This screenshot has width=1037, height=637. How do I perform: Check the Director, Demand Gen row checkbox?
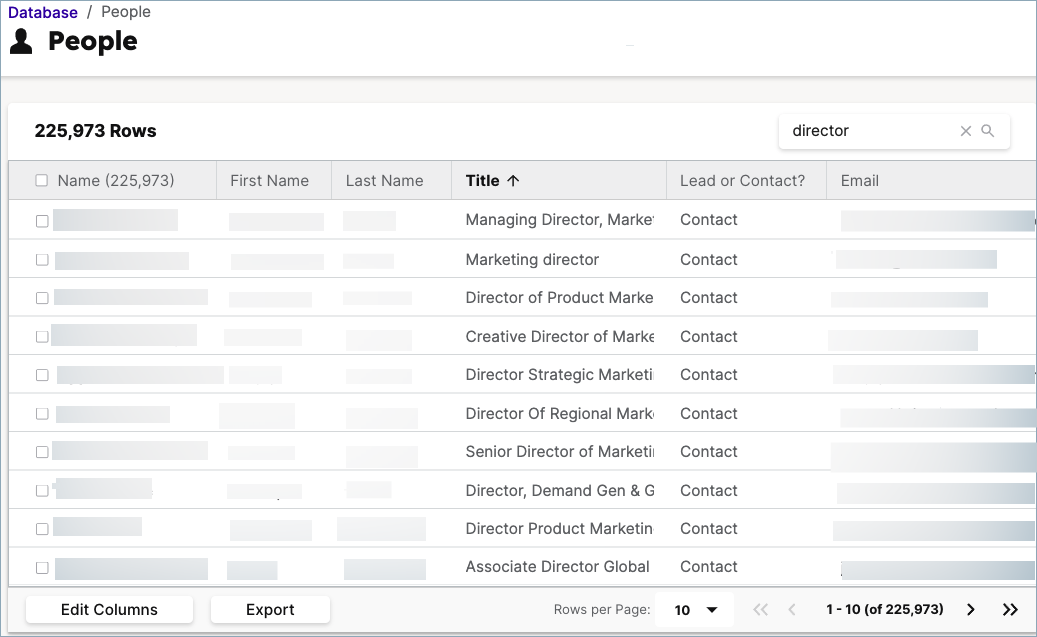[x=42, y=491]
